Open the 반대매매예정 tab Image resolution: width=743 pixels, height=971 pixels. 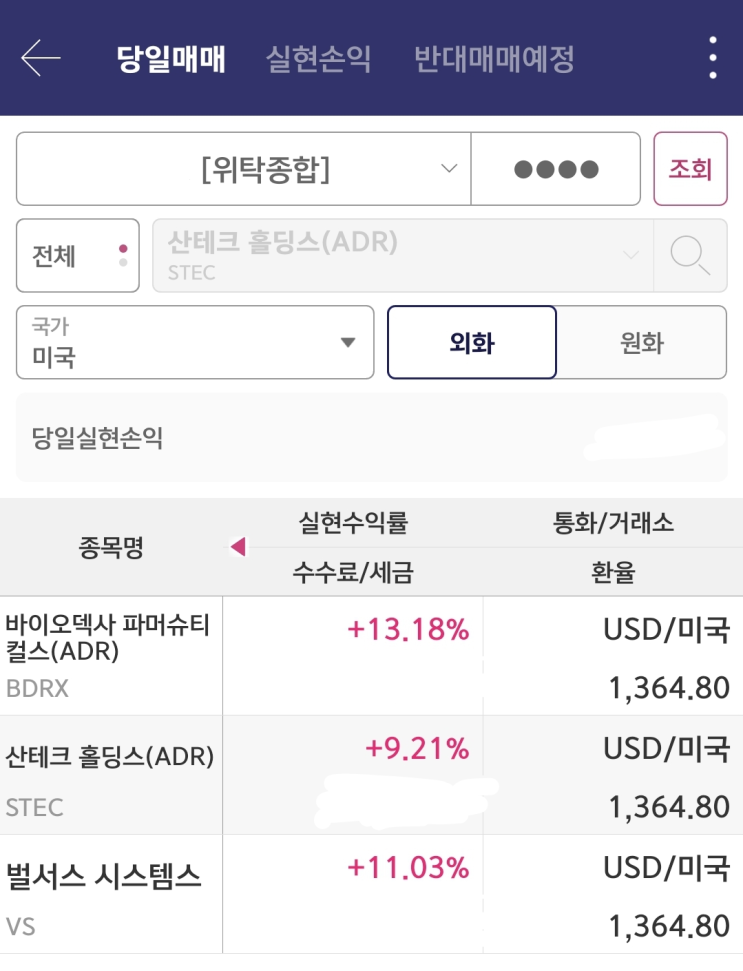point(494,59)
